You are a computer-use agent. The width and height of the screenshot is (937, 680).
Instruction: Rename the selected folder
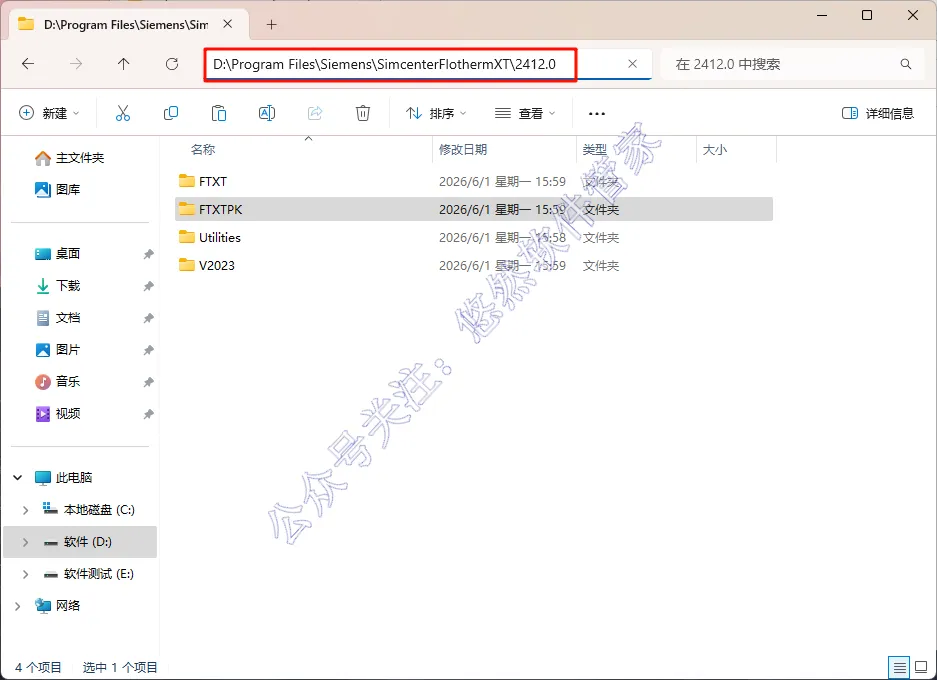[267, 113]
